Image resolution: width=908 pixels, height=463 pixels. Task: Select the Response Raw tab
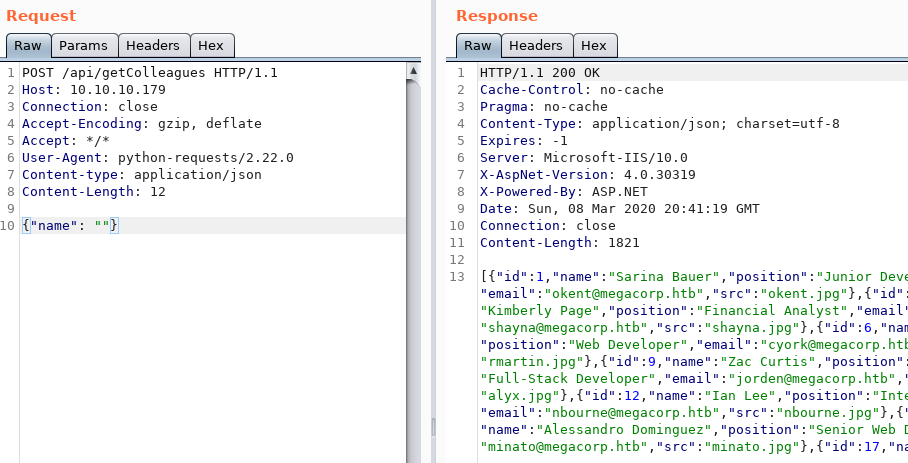(x=477, y=45)
